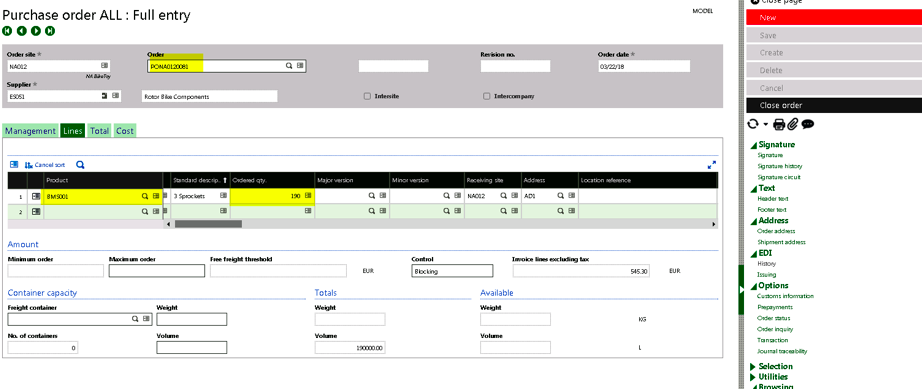Expand the Selection section
This screenshot has width=923, height=390.
click(753, 366)
